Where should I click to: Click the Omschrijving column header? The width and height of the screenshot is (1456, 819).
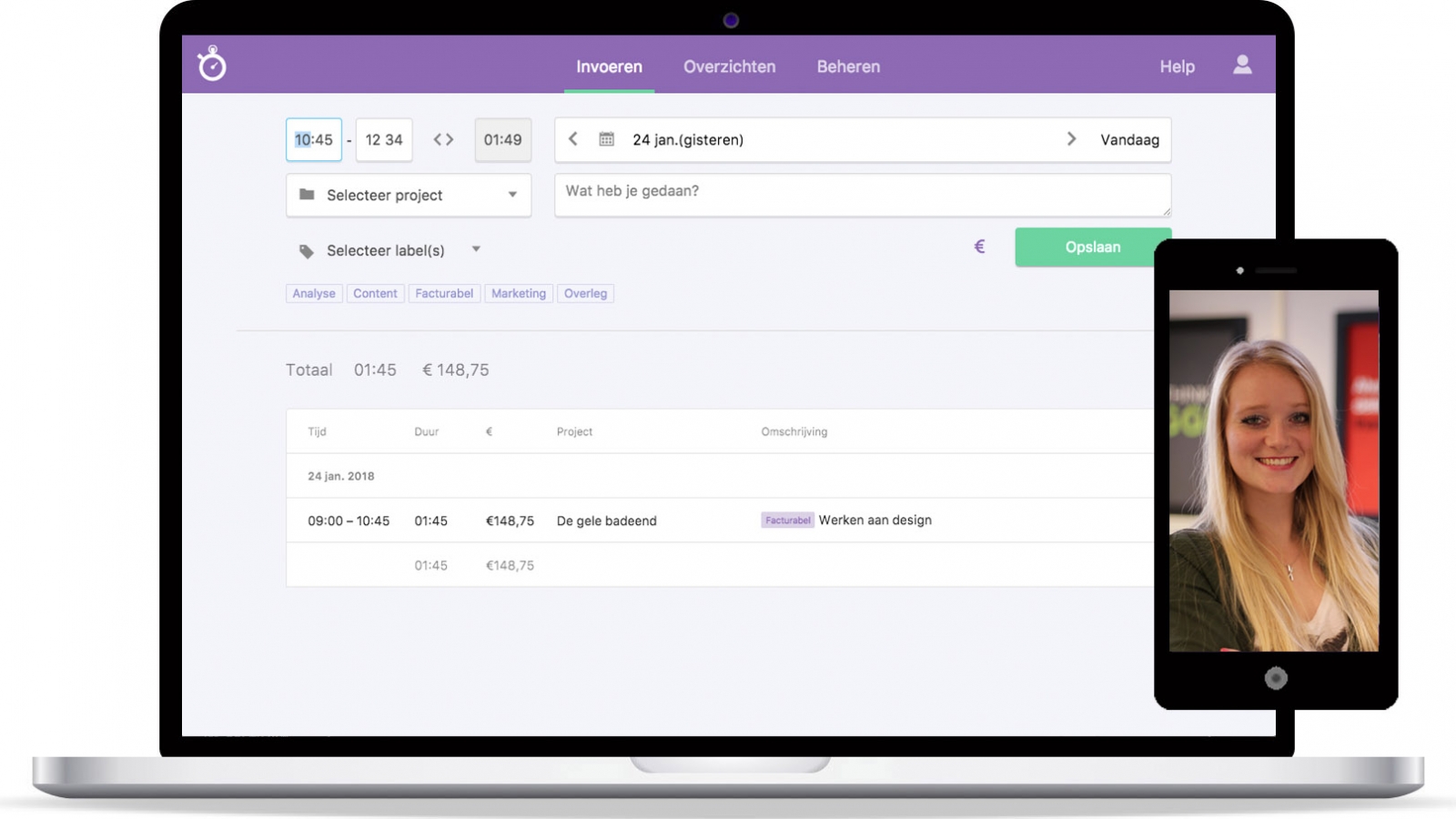[x=794, y=431]
